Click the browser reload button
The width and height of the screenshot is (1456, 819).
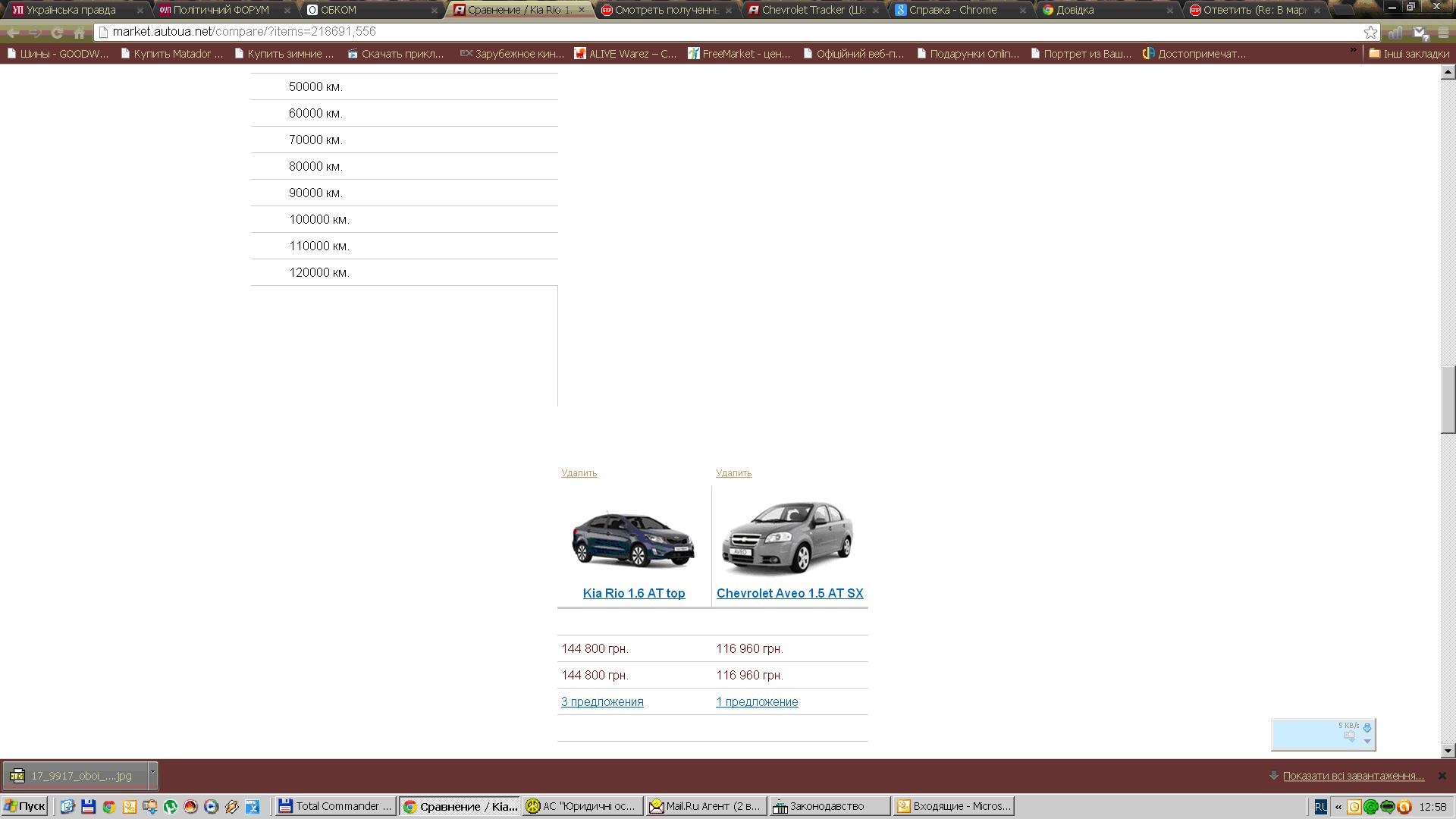(57, 32)
